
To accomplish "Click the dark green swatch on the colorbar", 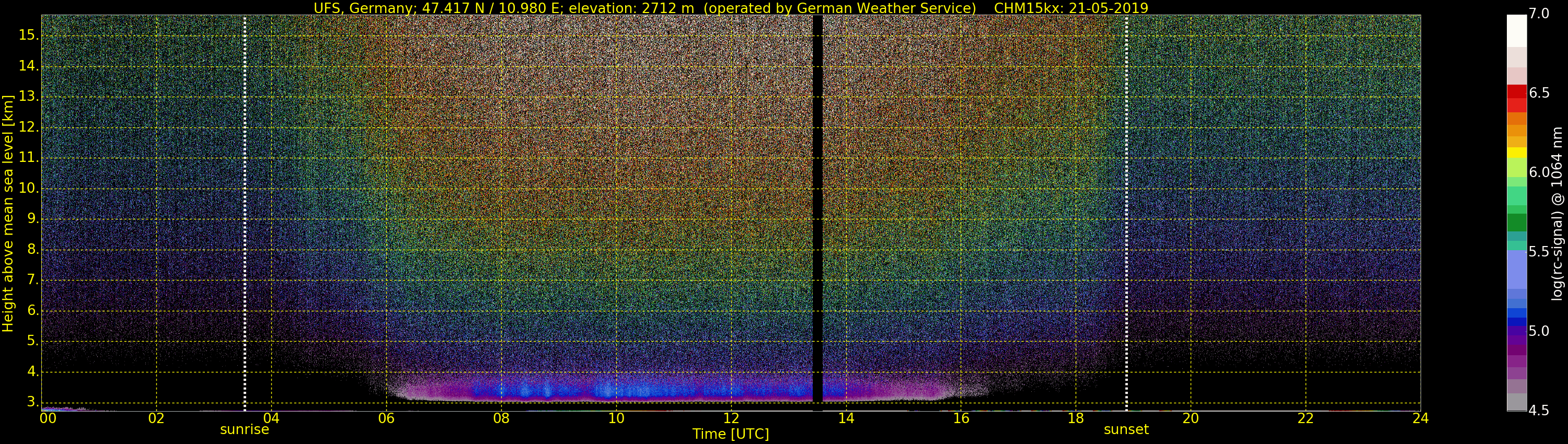I will [x=1517, y=223].
